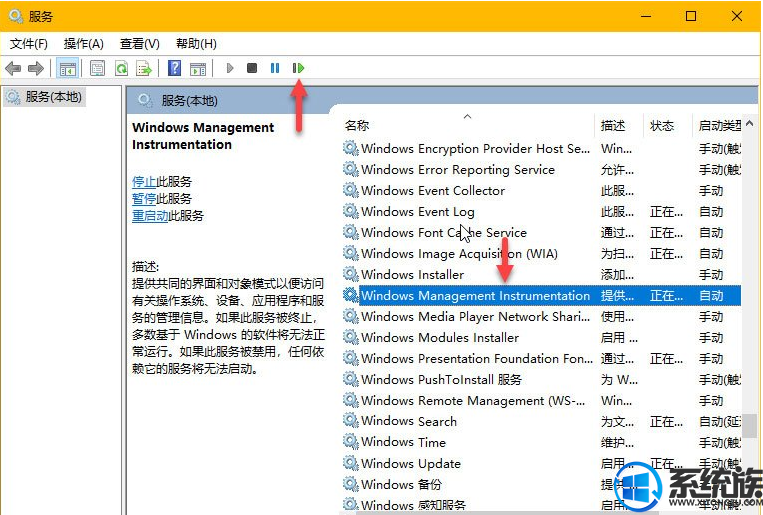This screenshot has height=515, width=763.
Task: Go back with the toolbar back arrow
Action: point(13,69)
